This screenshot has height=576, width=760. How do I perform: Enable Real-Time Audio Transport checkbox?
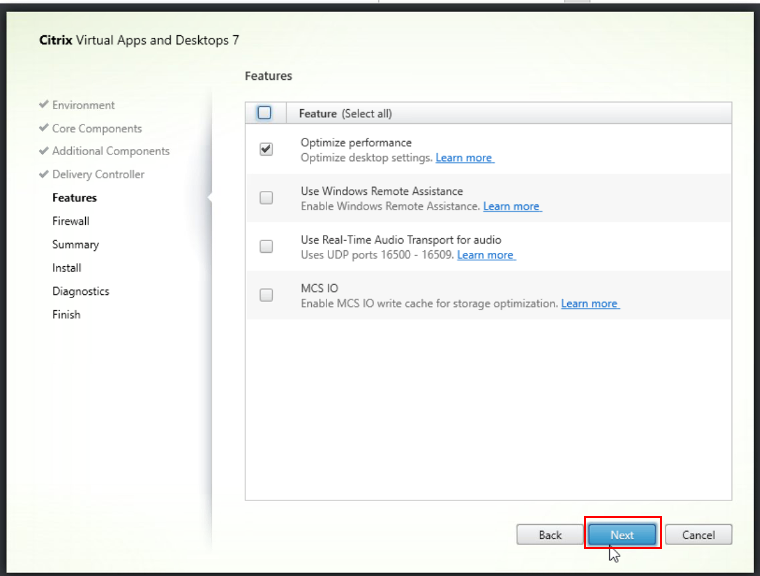pos(266,247)
